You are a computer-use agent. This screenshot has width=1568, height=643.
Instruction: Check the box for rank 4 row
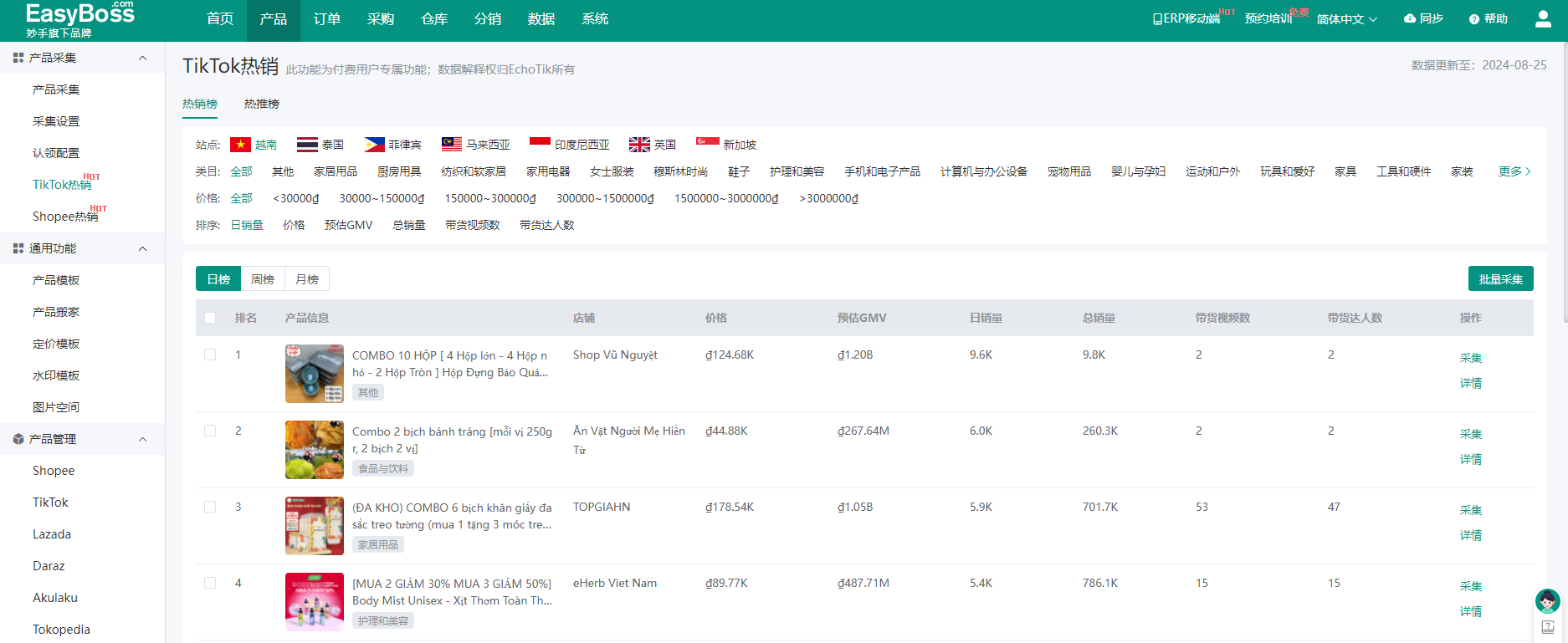coord(210,583)
